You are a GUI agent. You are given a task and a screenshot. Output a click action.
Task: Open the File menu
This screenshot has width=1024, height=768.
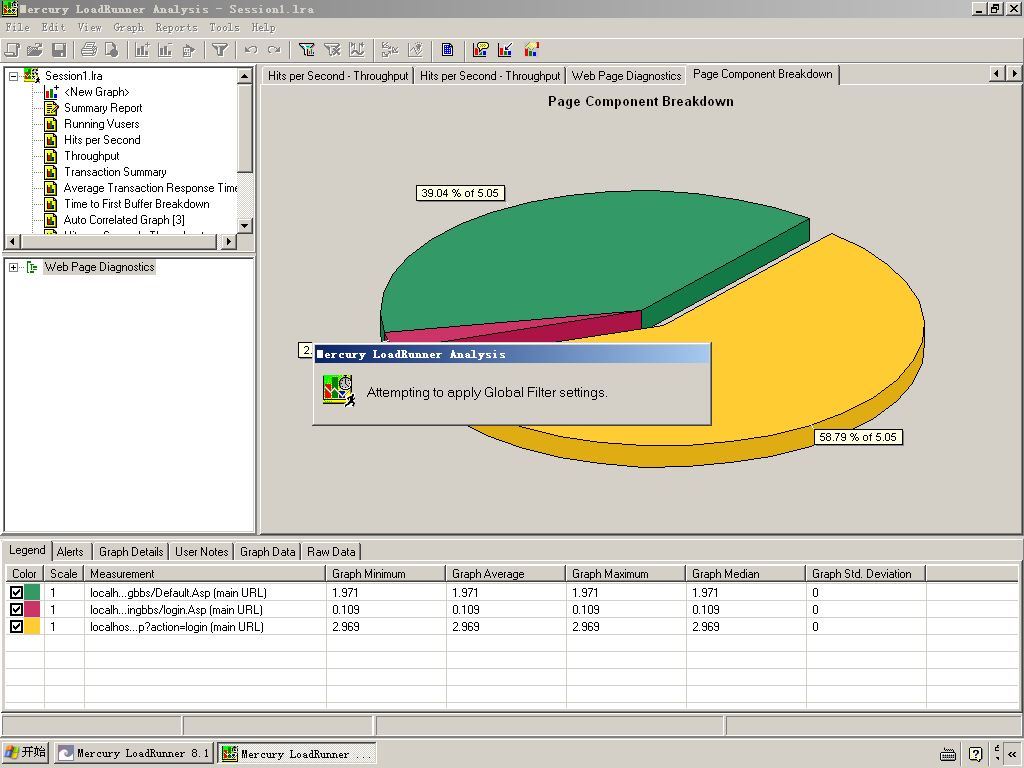(18, 27)
